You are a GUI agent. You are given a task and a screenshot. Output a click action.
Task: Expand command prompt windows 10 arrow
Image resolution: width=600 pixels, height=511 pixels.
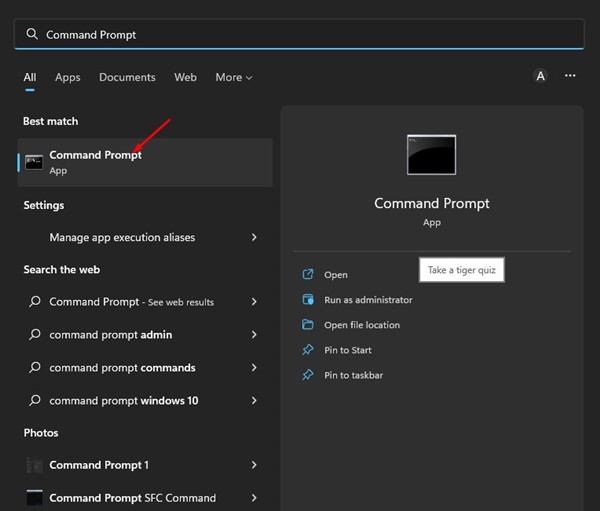[254, 400]
